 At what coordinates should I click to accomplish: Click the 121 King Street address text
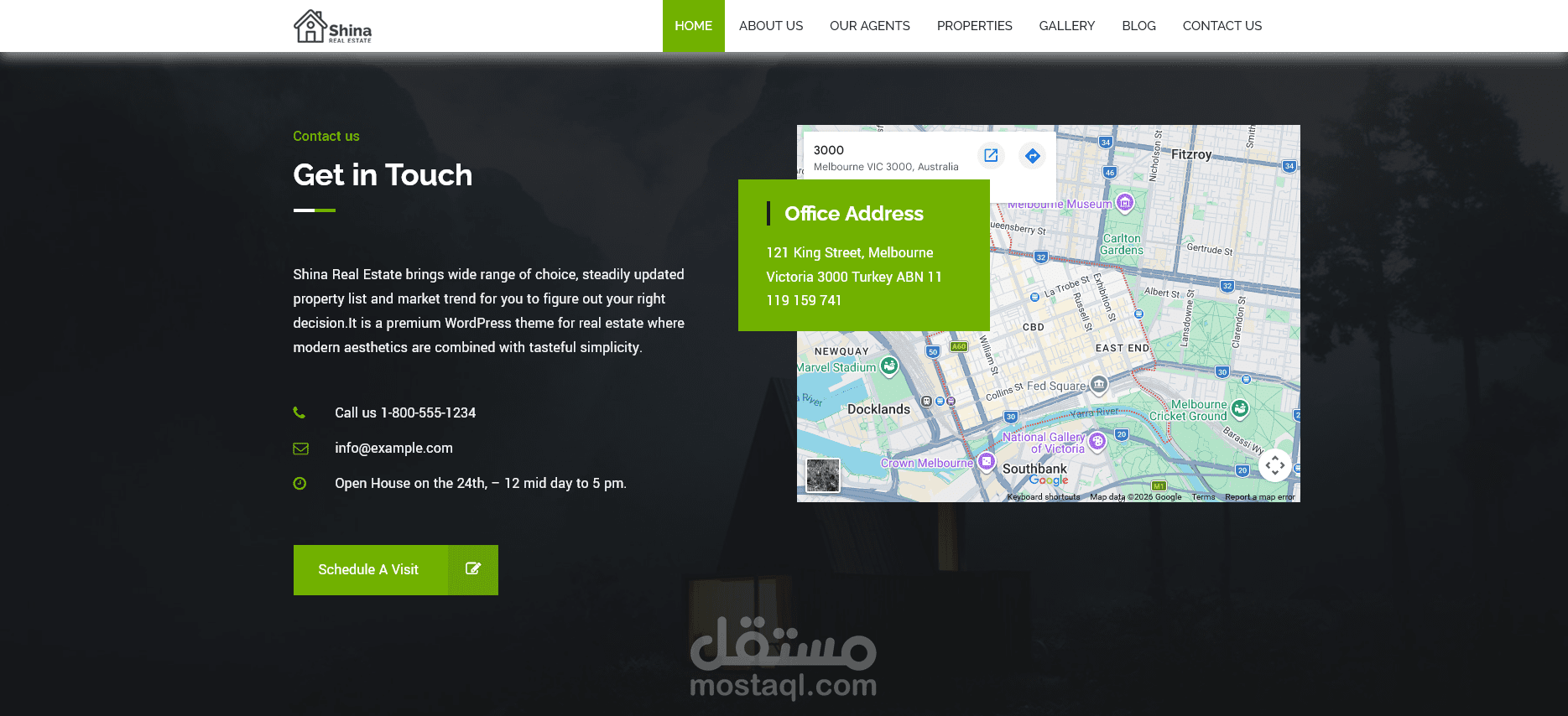pyautogui.click(x=854, y=277)
